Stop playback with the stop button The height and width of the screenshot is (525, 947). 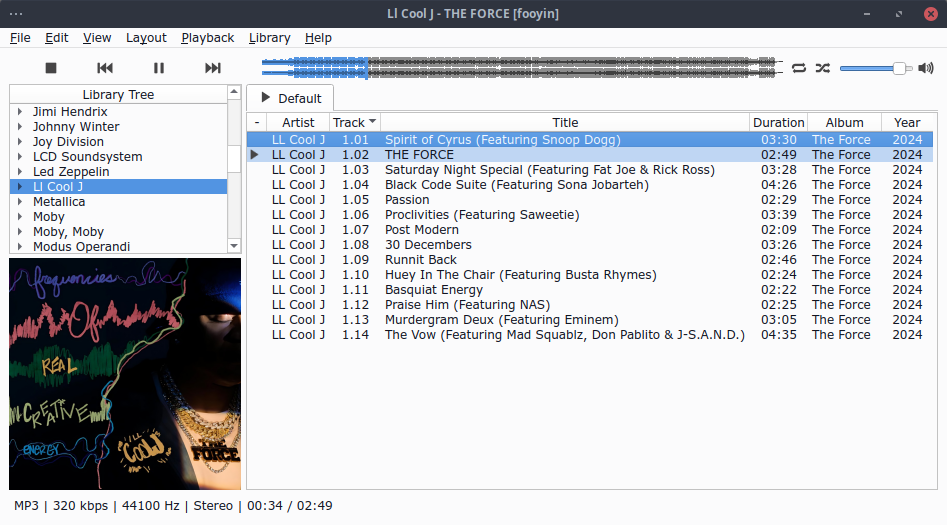point(51,68)
